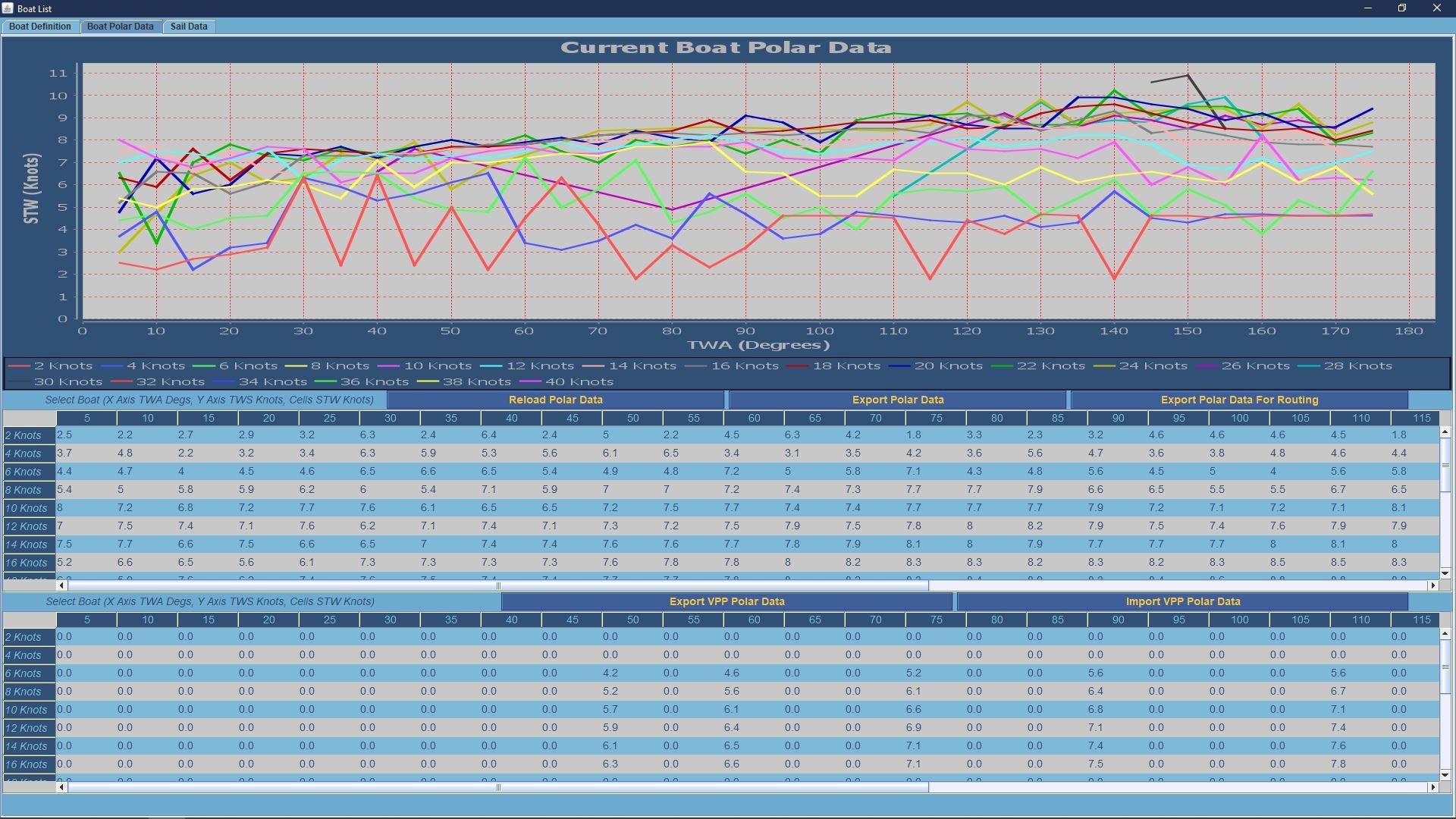Click the Boat List window icon
The width and height of the screenshot is (1456, 819).
point(8,8)
